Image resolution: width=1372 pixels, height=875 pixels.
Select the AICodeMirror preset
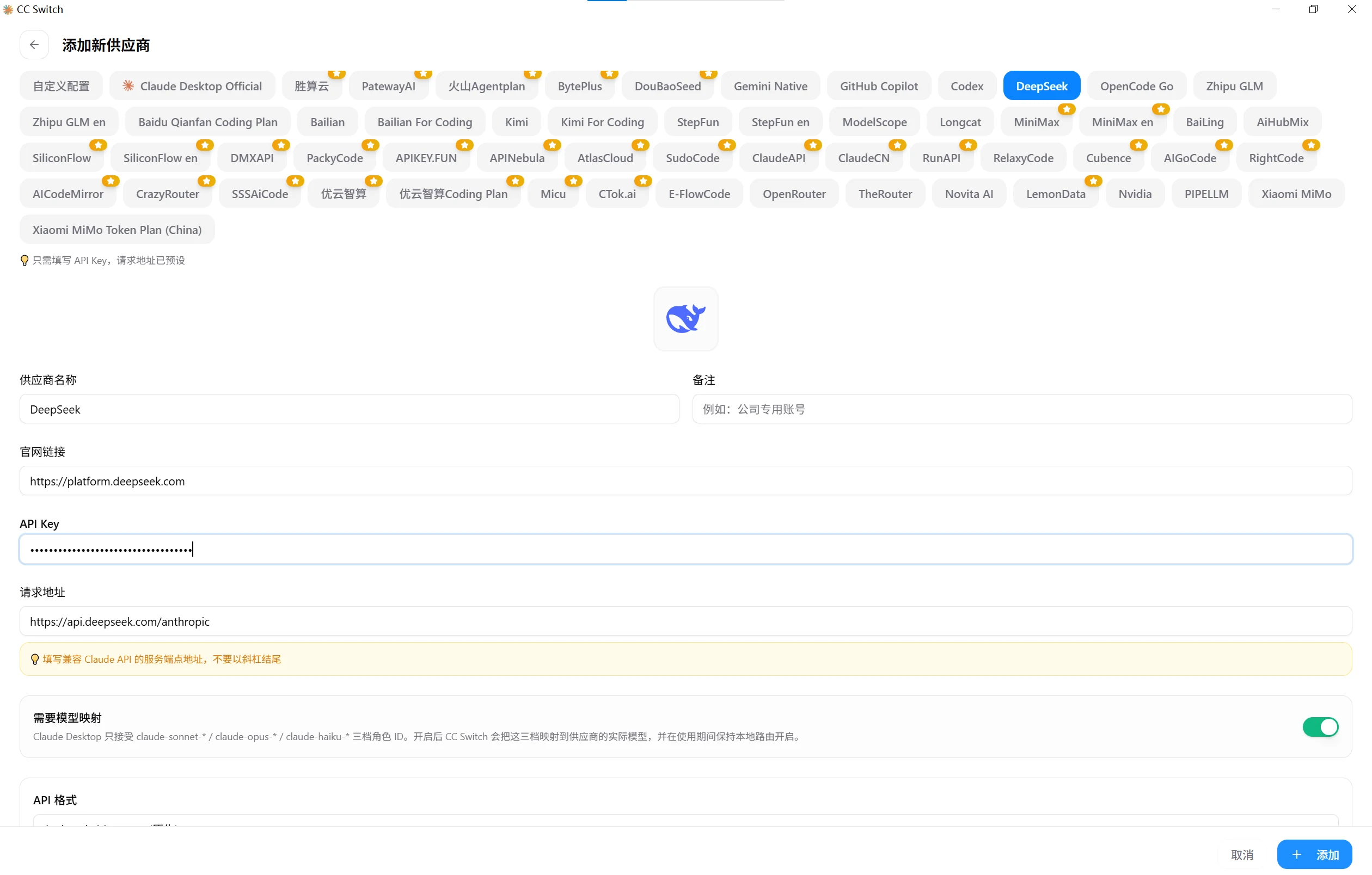(x=68, y=194)
